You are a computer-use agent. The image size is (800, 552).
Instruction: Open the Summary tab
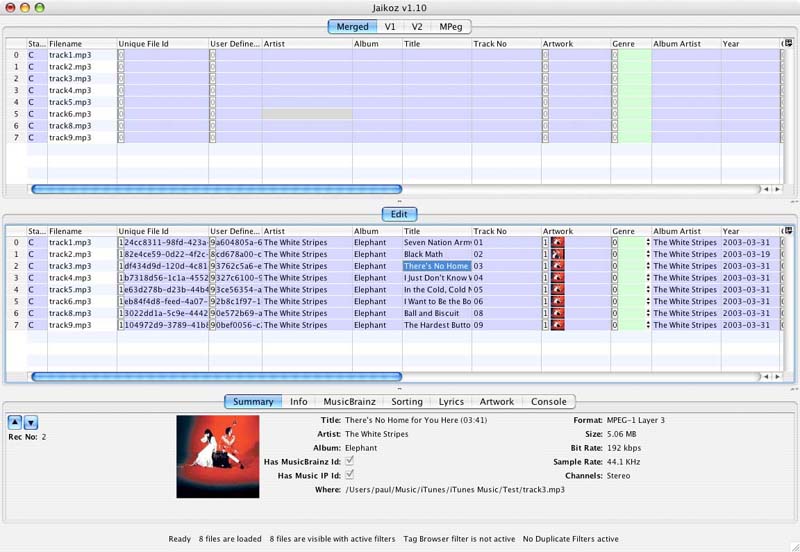(253, 402)
